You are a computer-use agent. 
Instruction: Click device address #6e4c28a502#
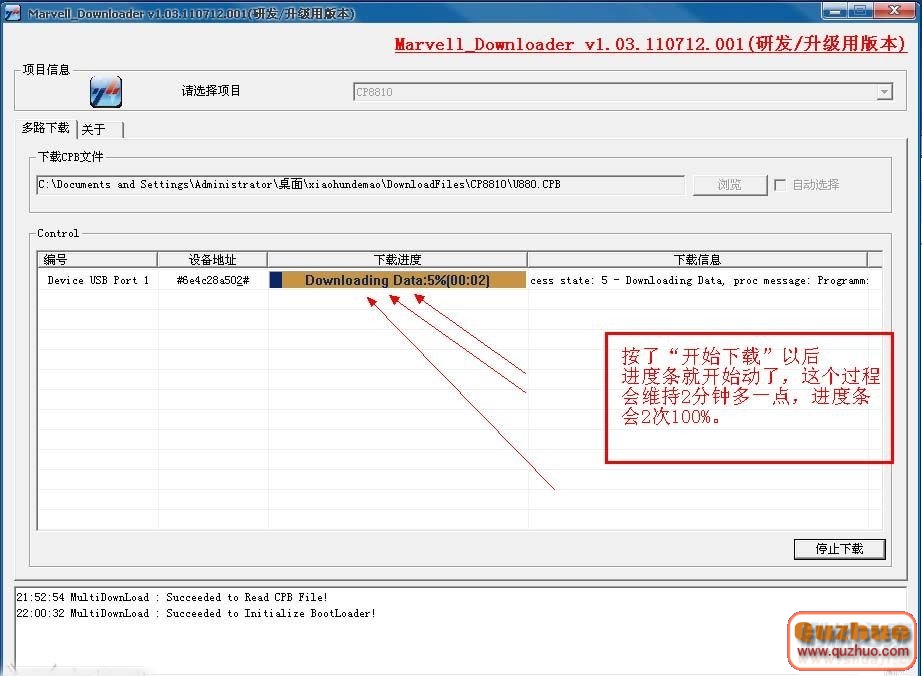(213, 280)
